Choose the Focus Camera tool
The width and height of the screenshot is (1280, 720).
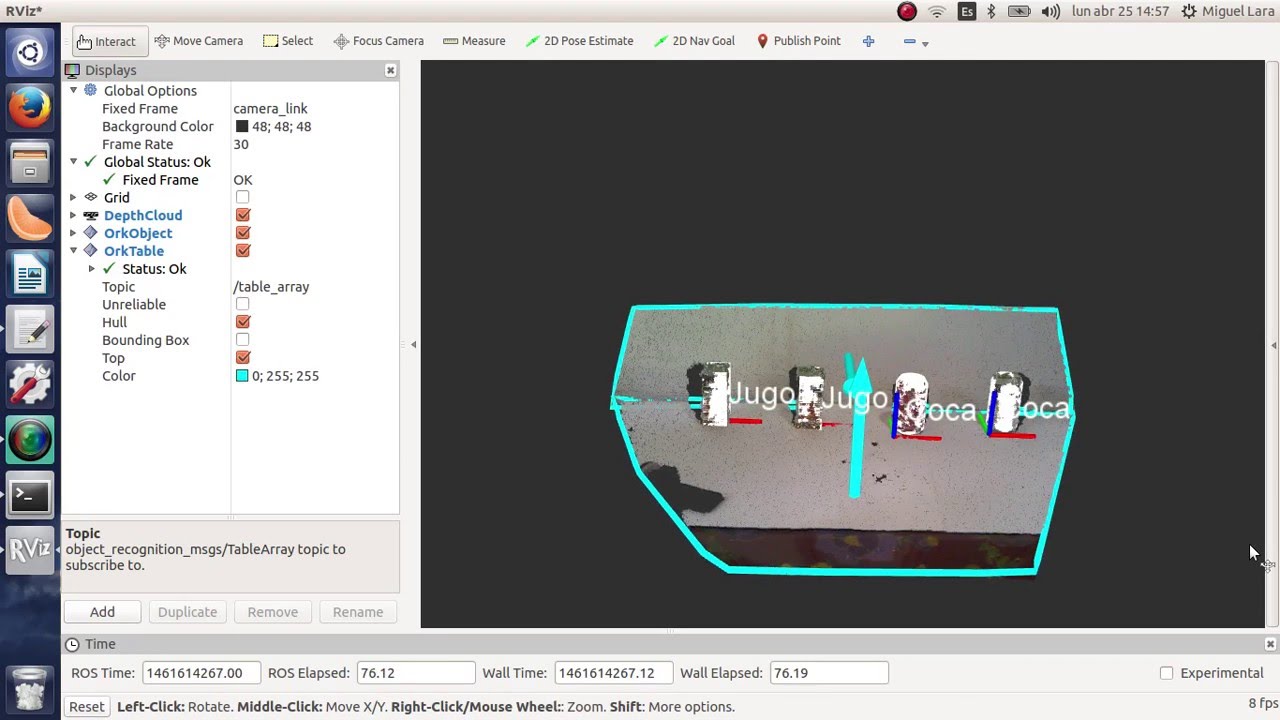[x=378, y=41]
